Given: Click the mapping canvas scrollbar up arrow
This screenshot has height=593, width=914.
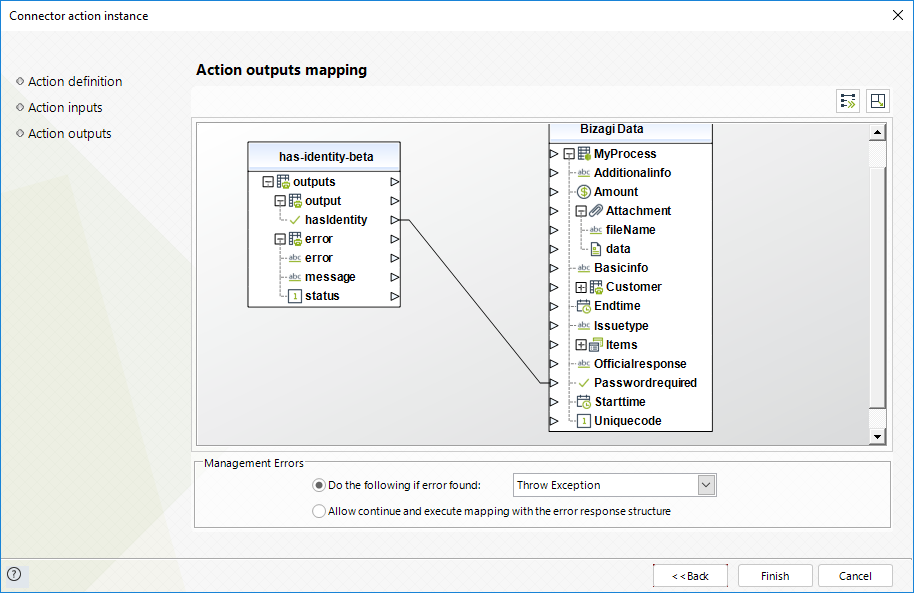Looking at the screenshot, I should coord(877,132).
